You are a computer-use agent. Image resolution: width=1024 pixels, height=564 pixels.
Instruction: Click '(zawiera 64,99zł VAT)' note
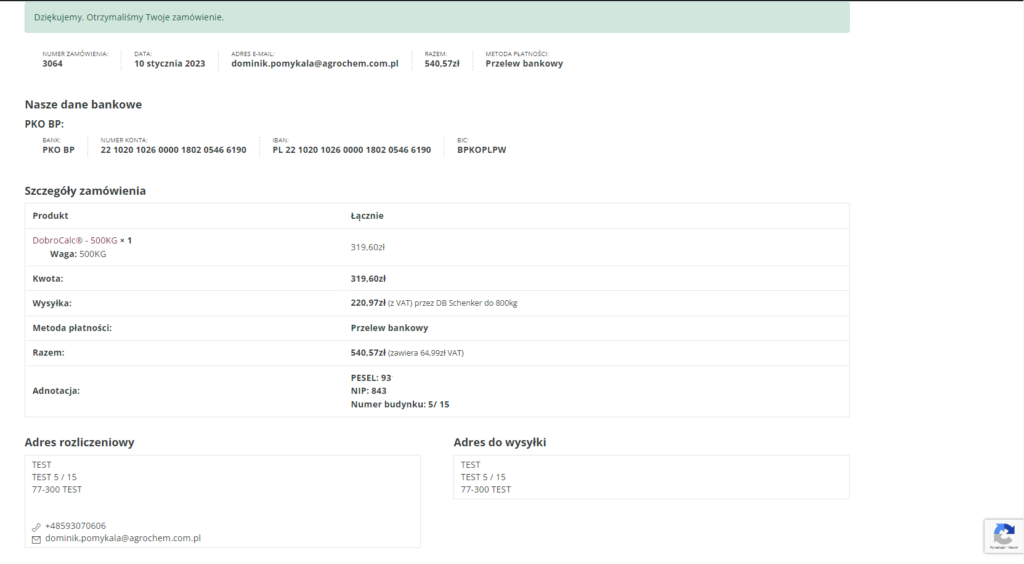[426, 352]
